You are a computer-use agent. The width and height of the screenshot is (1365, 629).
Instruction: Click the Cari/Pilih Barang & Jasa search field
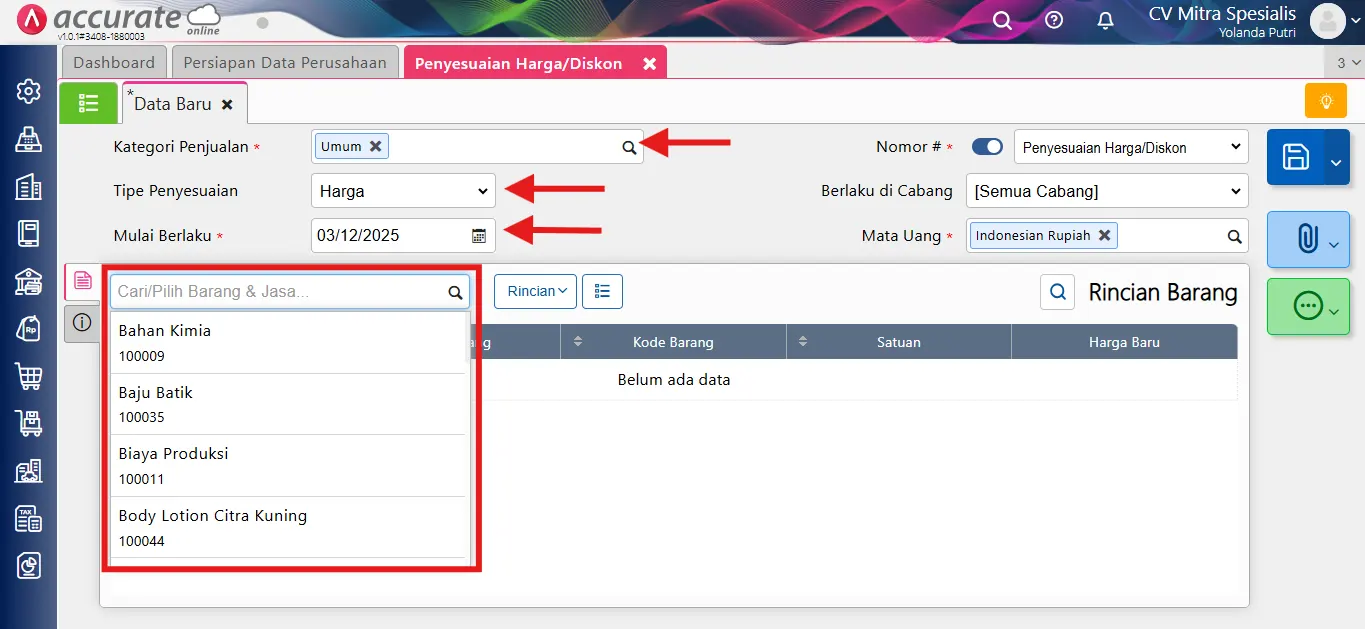coord(278,292)
